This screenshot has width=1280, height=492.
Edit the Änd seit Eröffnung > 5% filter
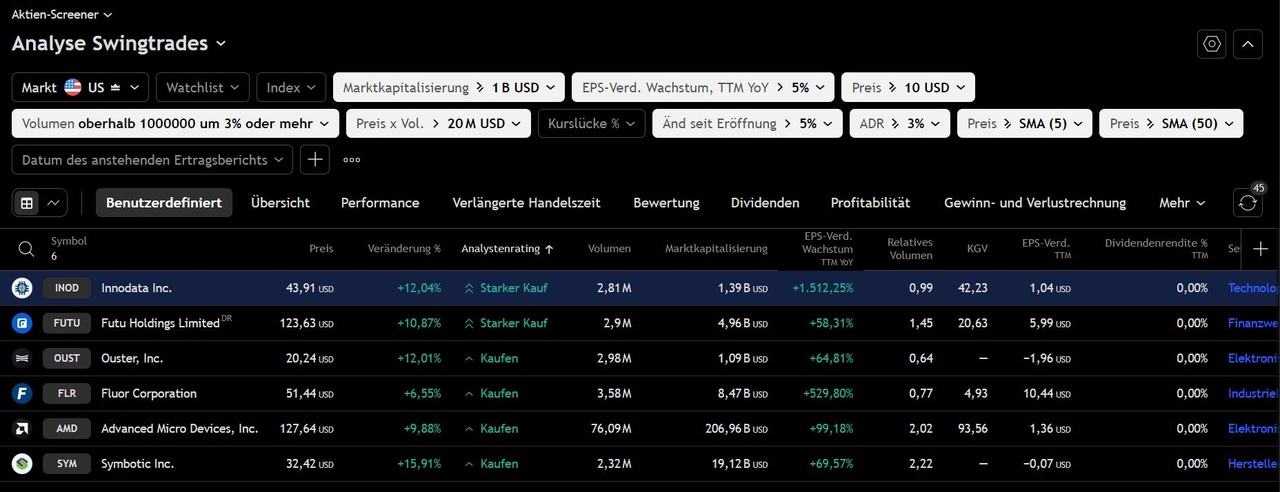[747, 124]
